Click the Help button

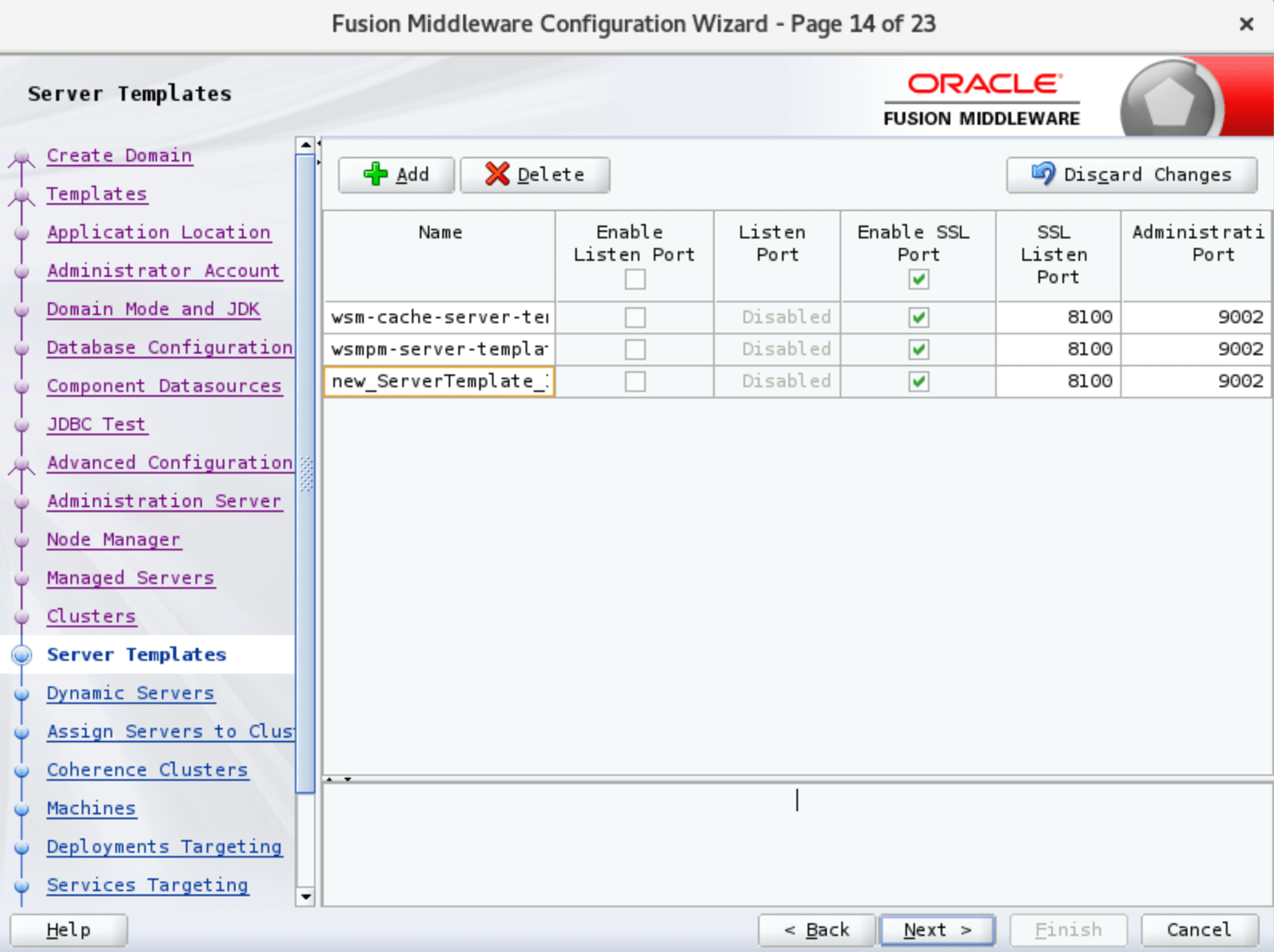click(x=68, y=930)
